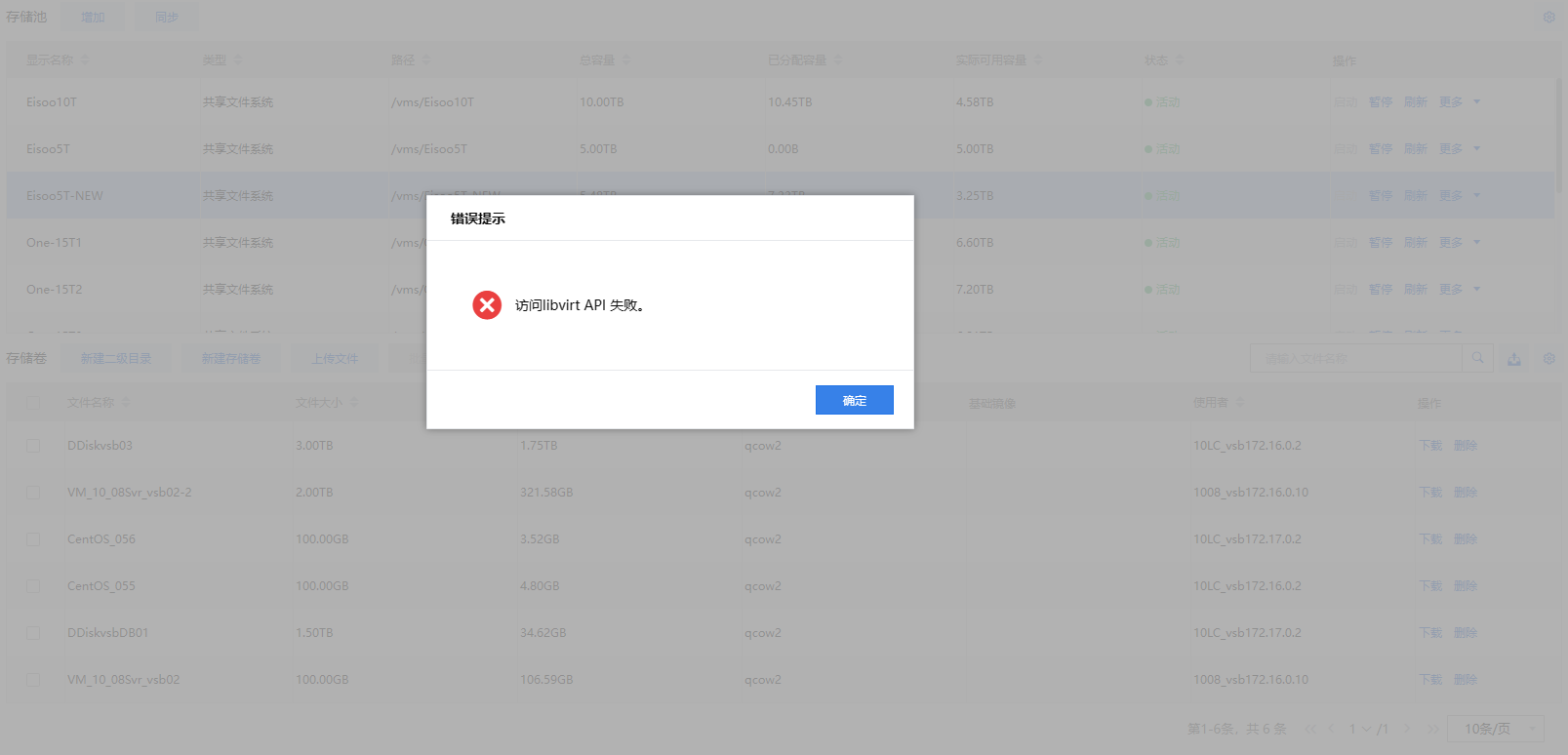The height and width of the screenshot is (755, 1568).
Task: Click the 新建二级目录 button
Action: coord(116,359)
